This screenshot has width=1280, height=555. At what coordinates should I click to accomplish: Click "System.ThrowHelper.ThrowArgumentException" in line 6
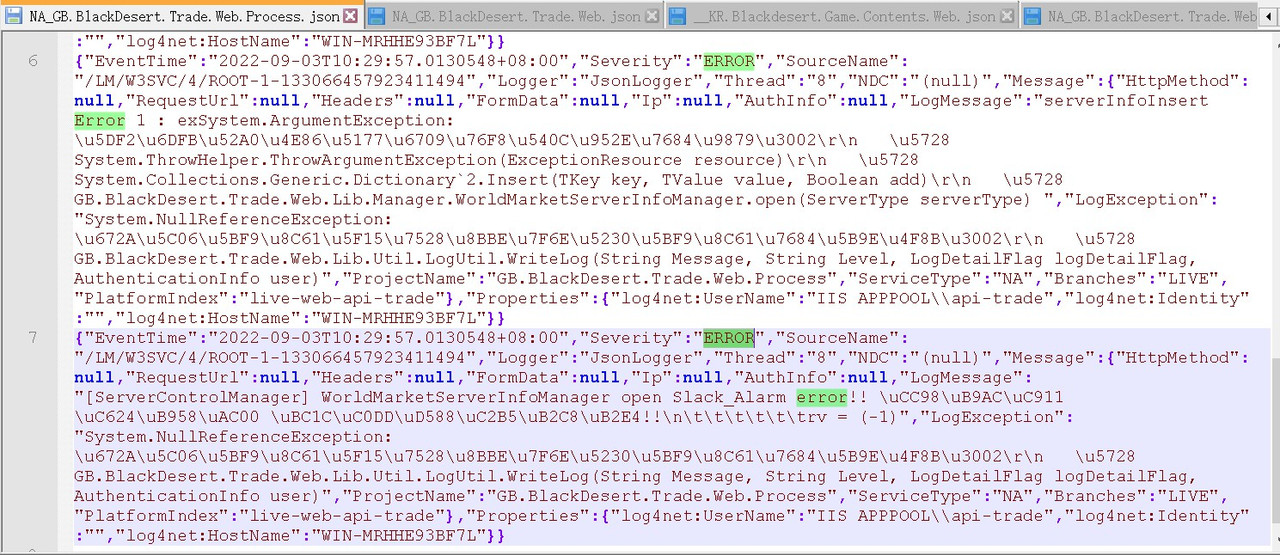coord(284,160)
